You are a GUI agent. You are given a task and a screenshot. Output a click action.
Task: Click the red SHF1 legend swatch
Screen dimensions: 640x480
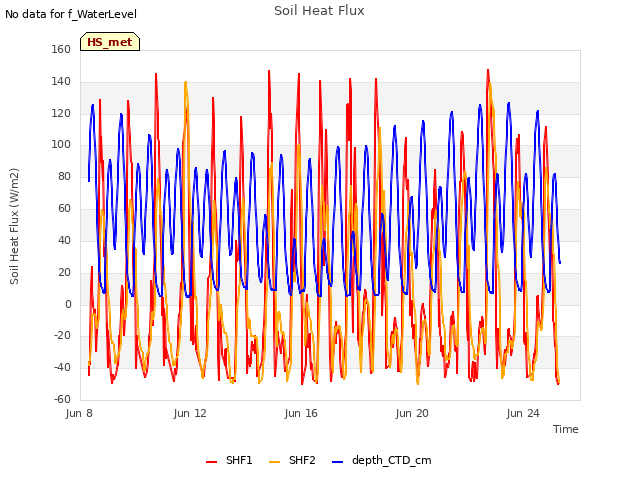[211, 462]
